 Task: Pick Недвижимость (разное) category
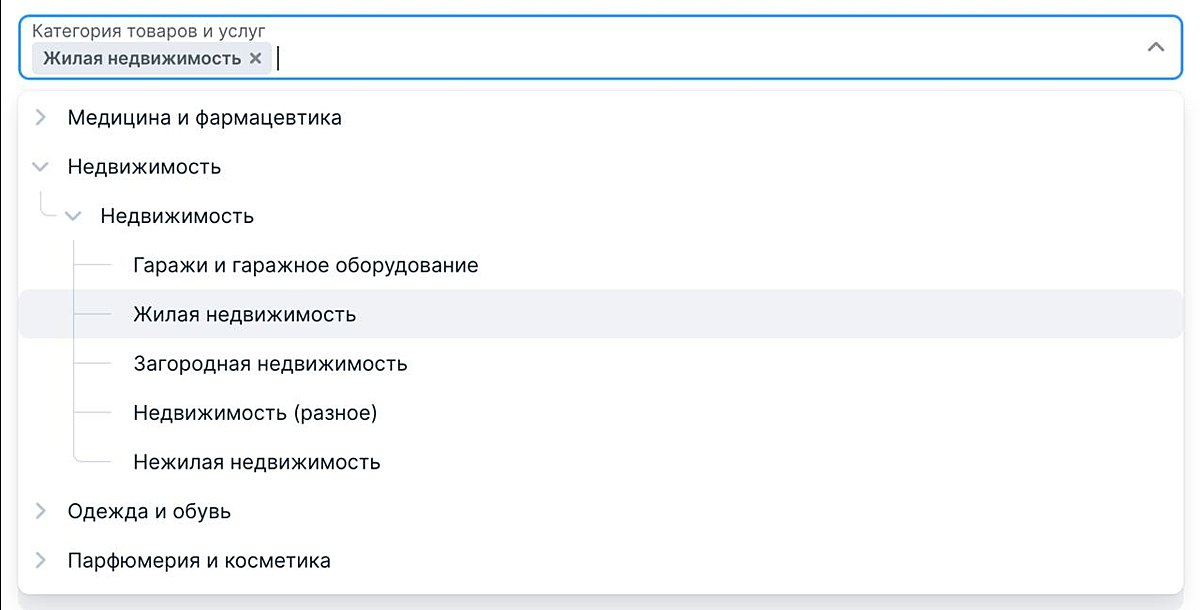pyautogui.click(x=255, y=412)
